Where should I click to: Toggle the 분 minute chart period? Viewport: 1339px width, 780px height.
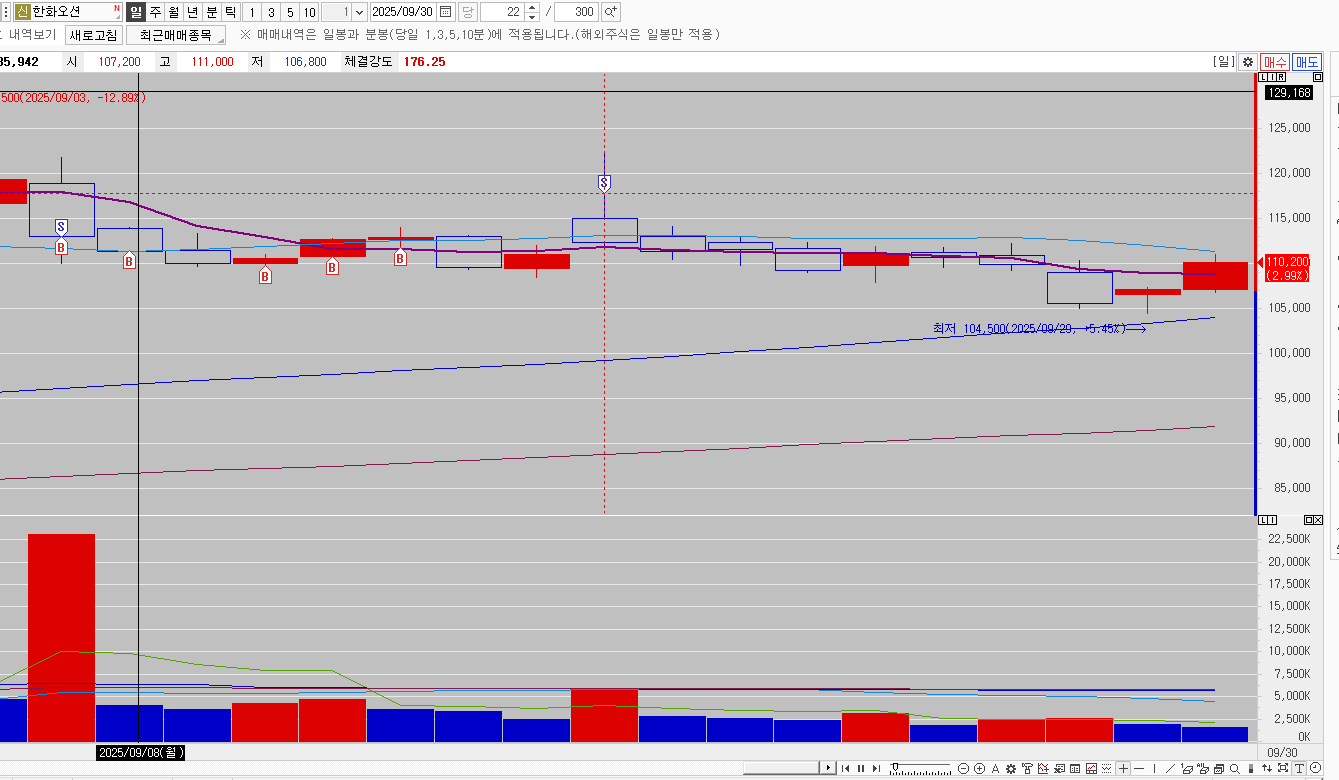tap(211, 12)
